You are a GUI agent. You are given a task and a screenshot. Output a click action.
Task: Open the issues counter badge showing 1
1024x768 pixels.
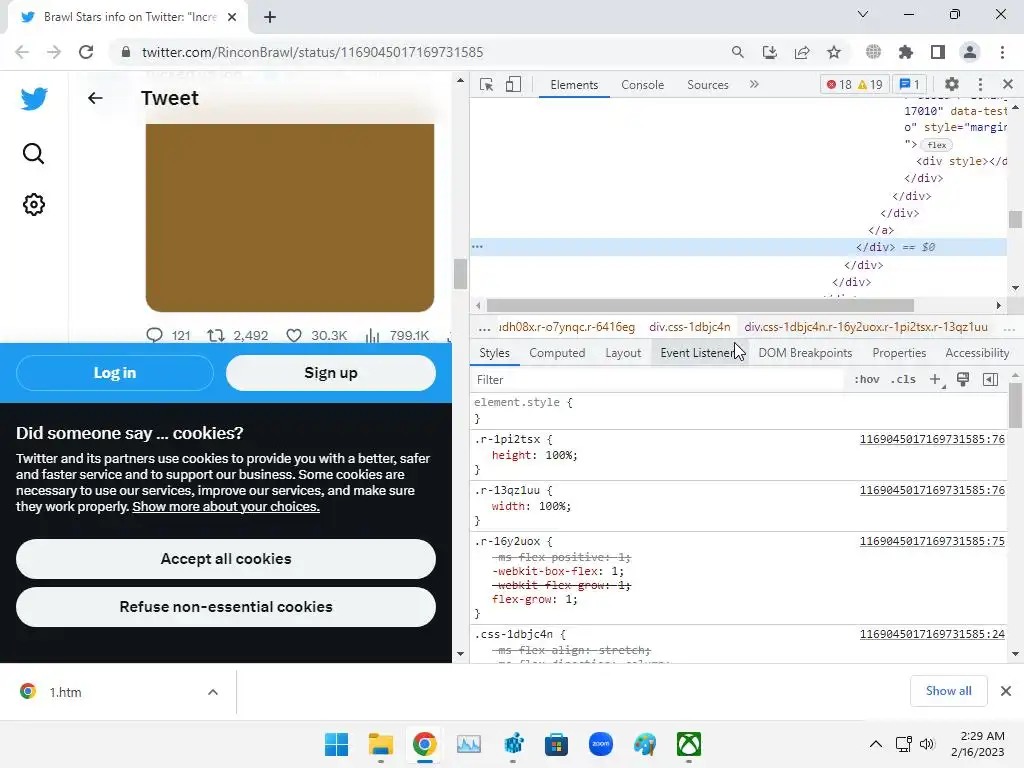(909, 84)
